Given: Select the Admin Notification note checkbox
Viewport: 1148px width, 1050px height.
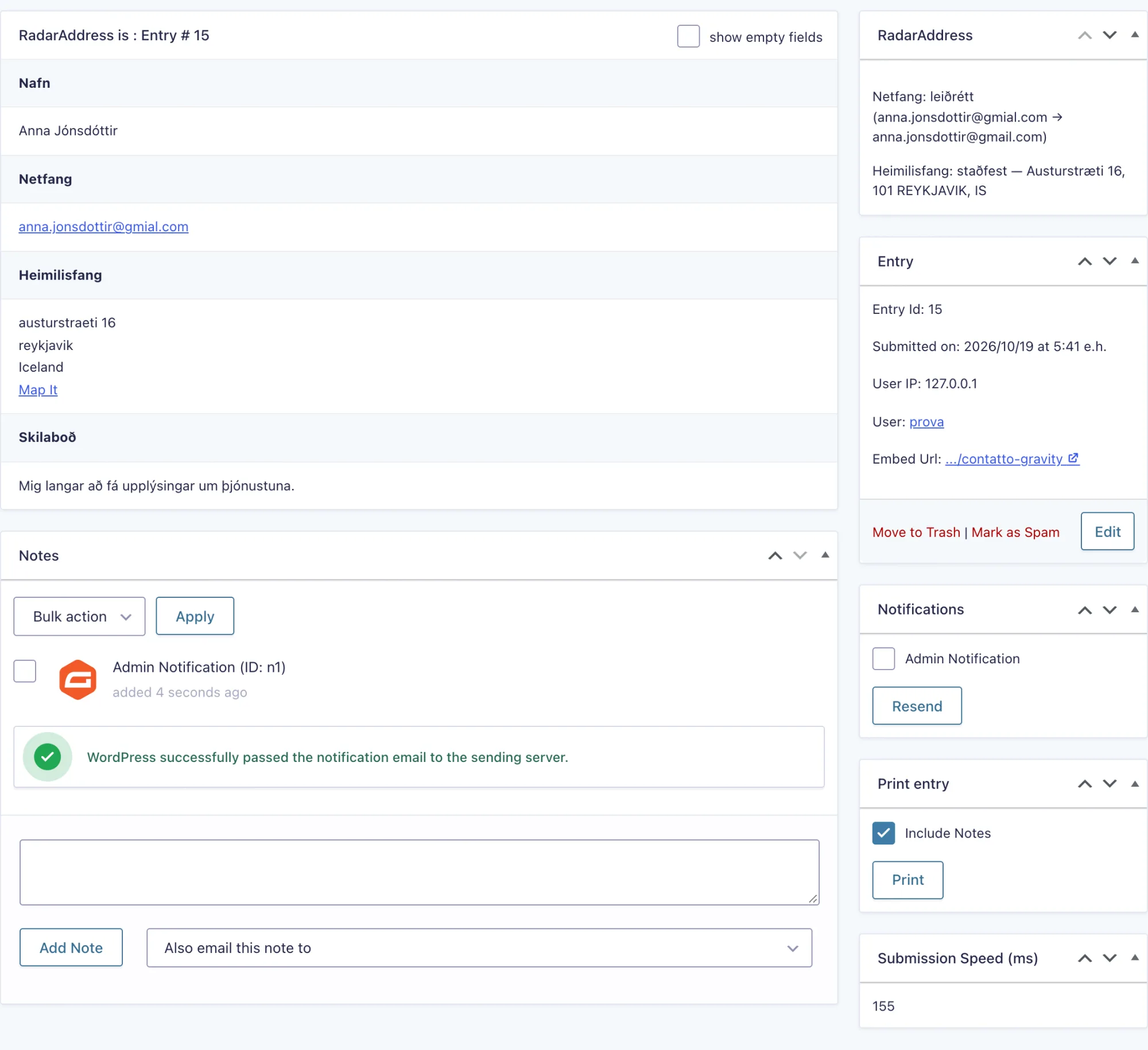Looking at the screenshot, I should pyautogui.click(x=25, y=671).
